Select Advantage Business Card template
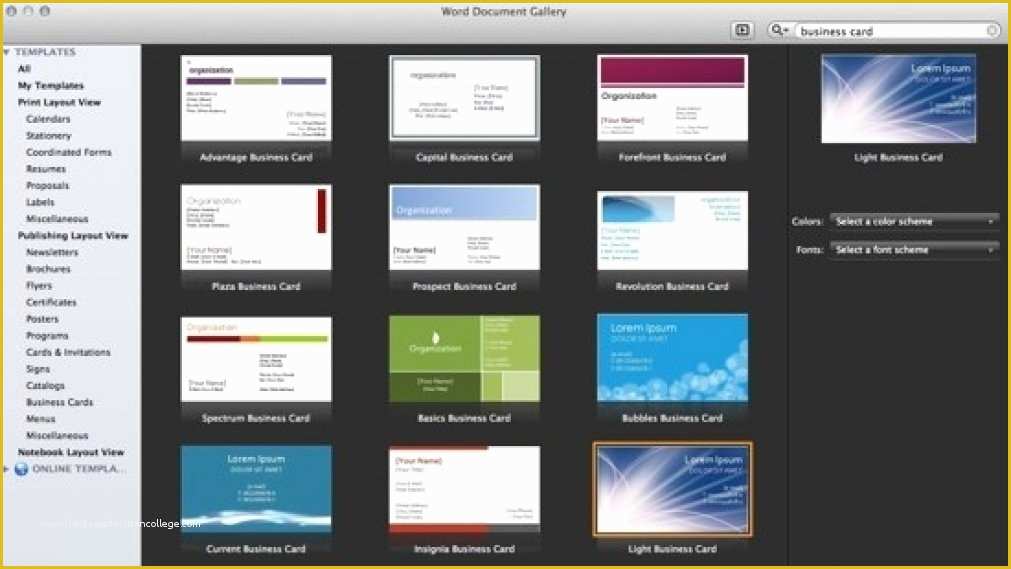 point(256,98)
